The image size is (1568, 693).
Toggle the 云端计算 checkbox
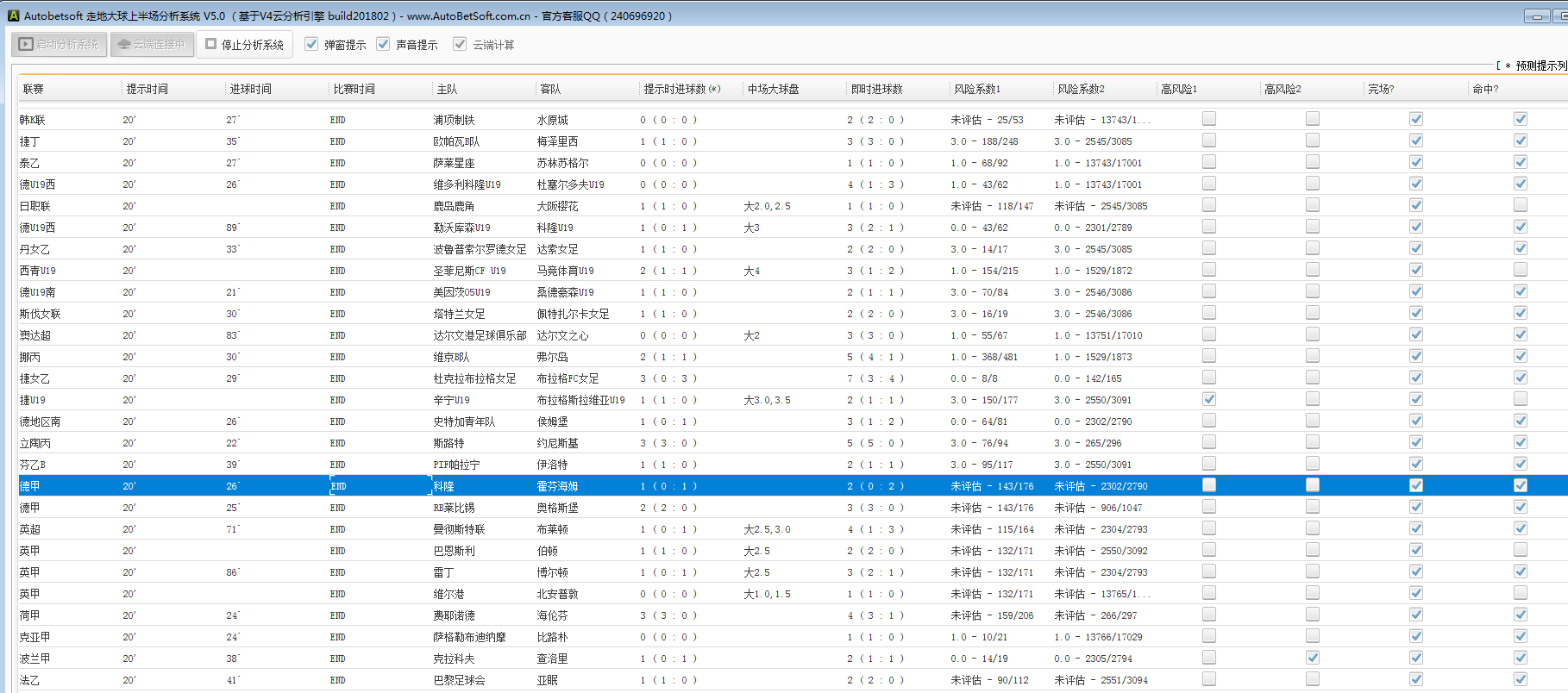click(460, 44)
